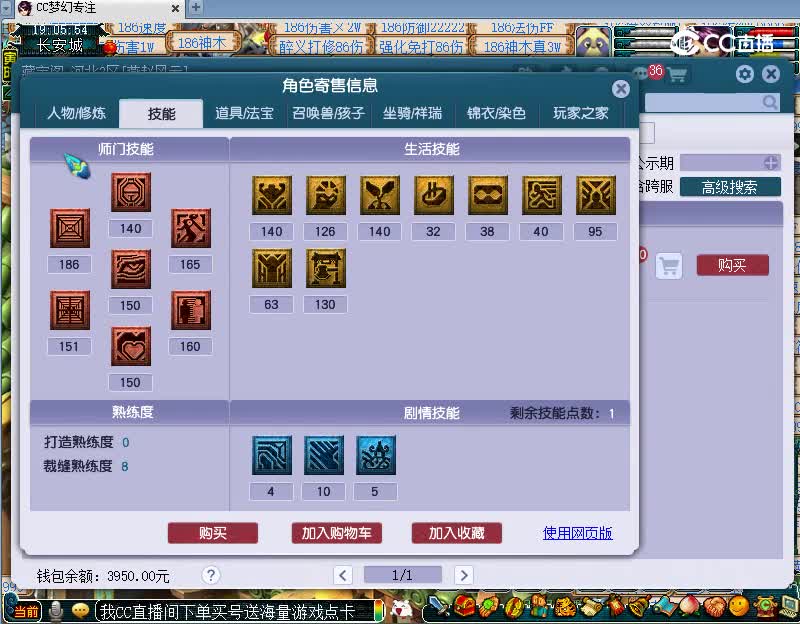This screenshot has width=800, height=624.
Task: Click the 购买 button in the dialog
Action: point(213,533)
